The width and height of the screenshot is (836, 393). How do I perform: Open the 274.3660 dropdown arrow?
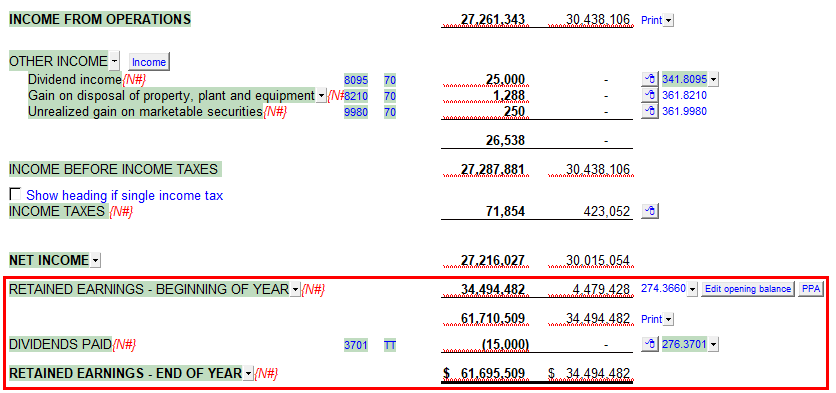692,289
